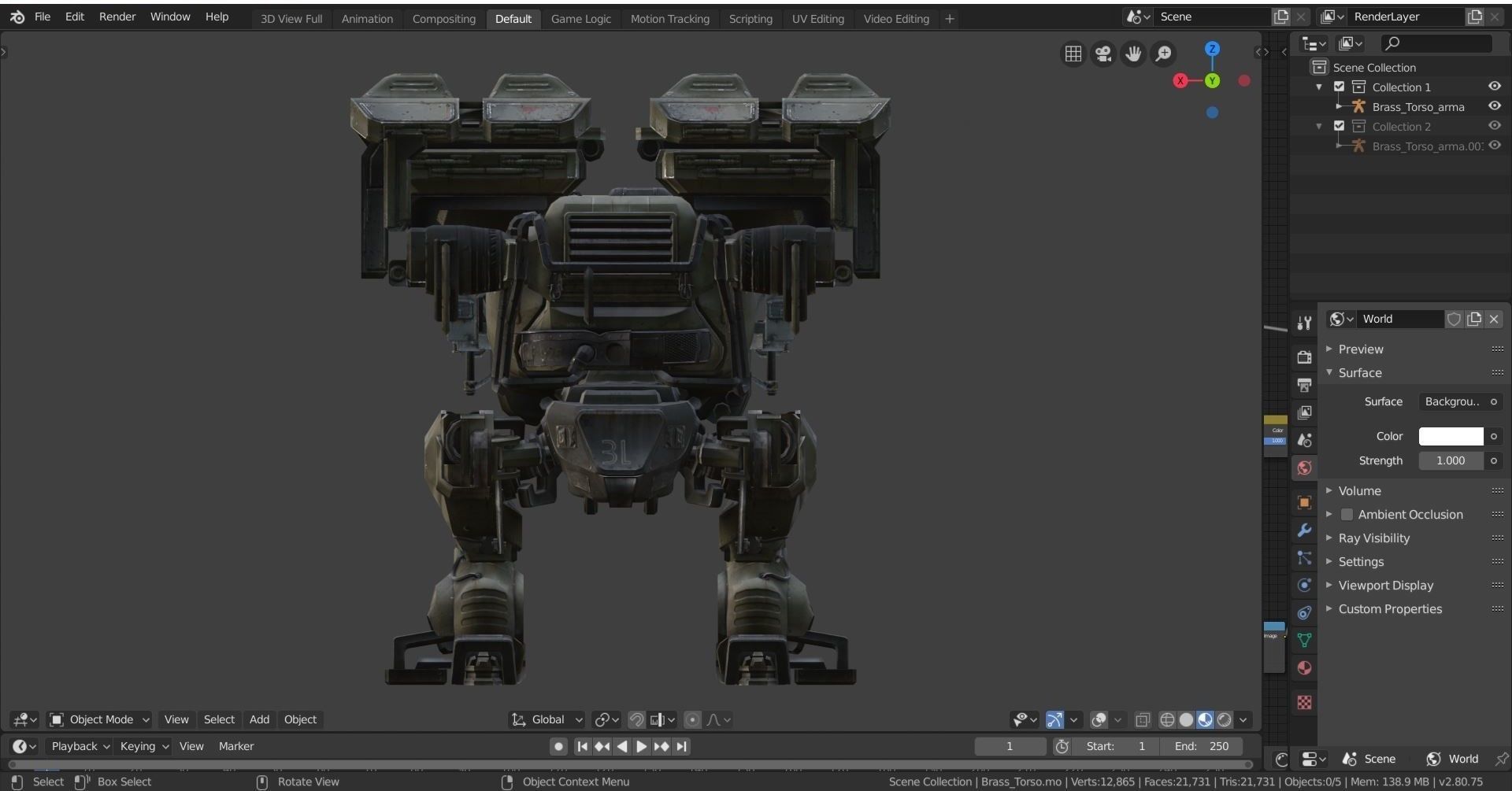Open the shading options dropdown arrow

coord(1243,719)
